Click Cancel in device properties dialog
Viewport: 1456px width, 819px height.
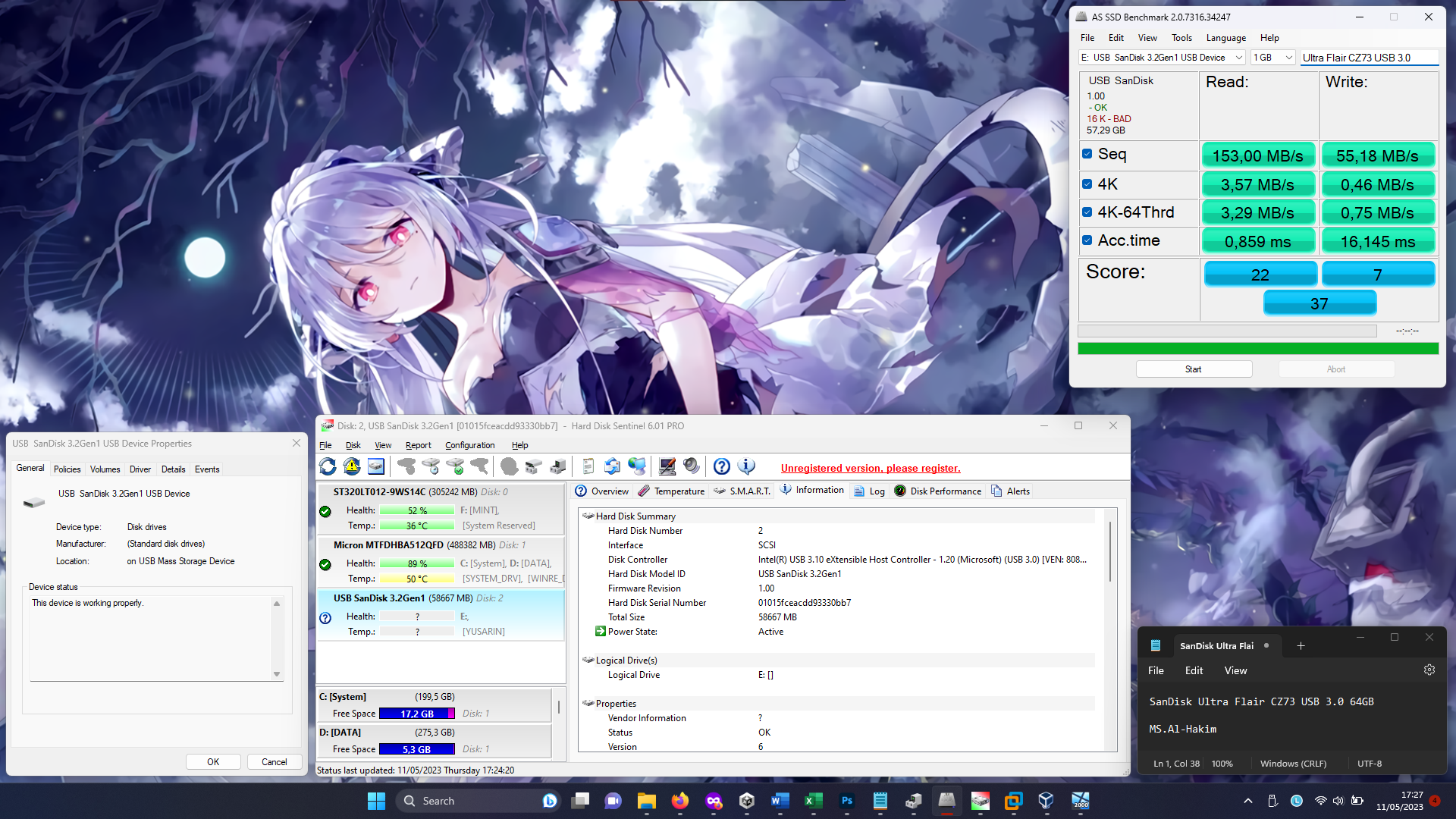coord(275,762)
